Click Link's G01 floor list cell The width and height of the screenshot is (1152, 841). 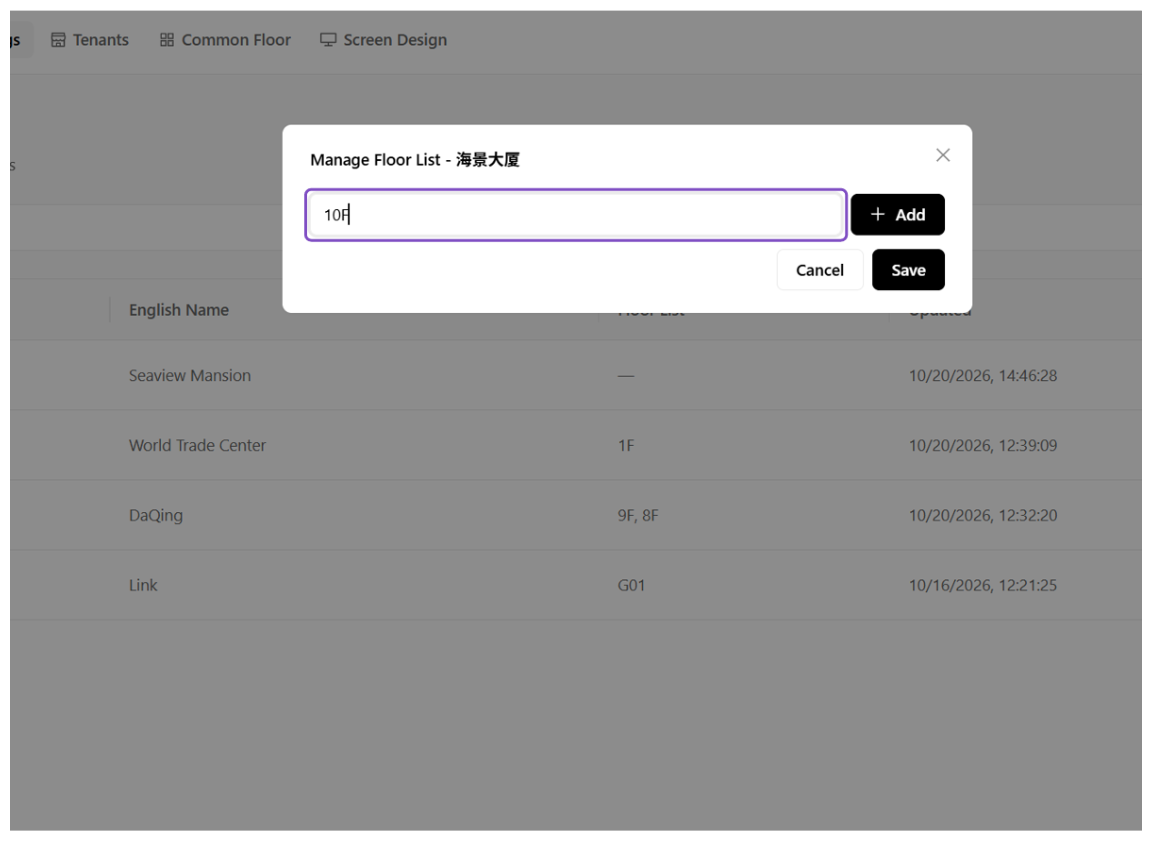click(631, 585)
